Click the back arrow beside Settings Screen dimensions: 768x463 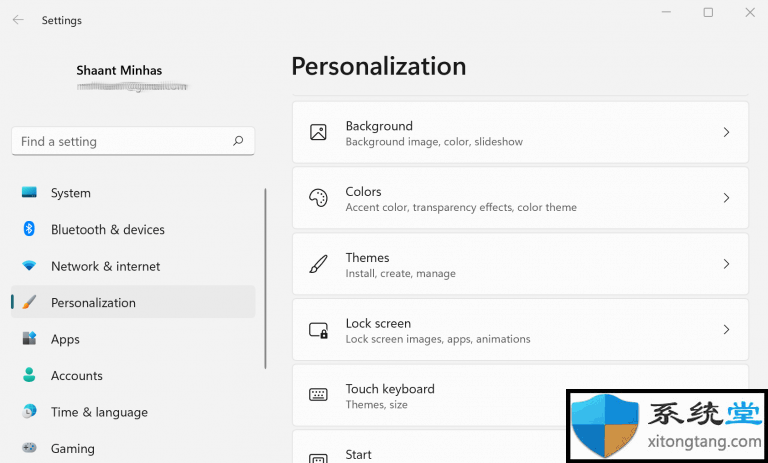pos(18,20)
